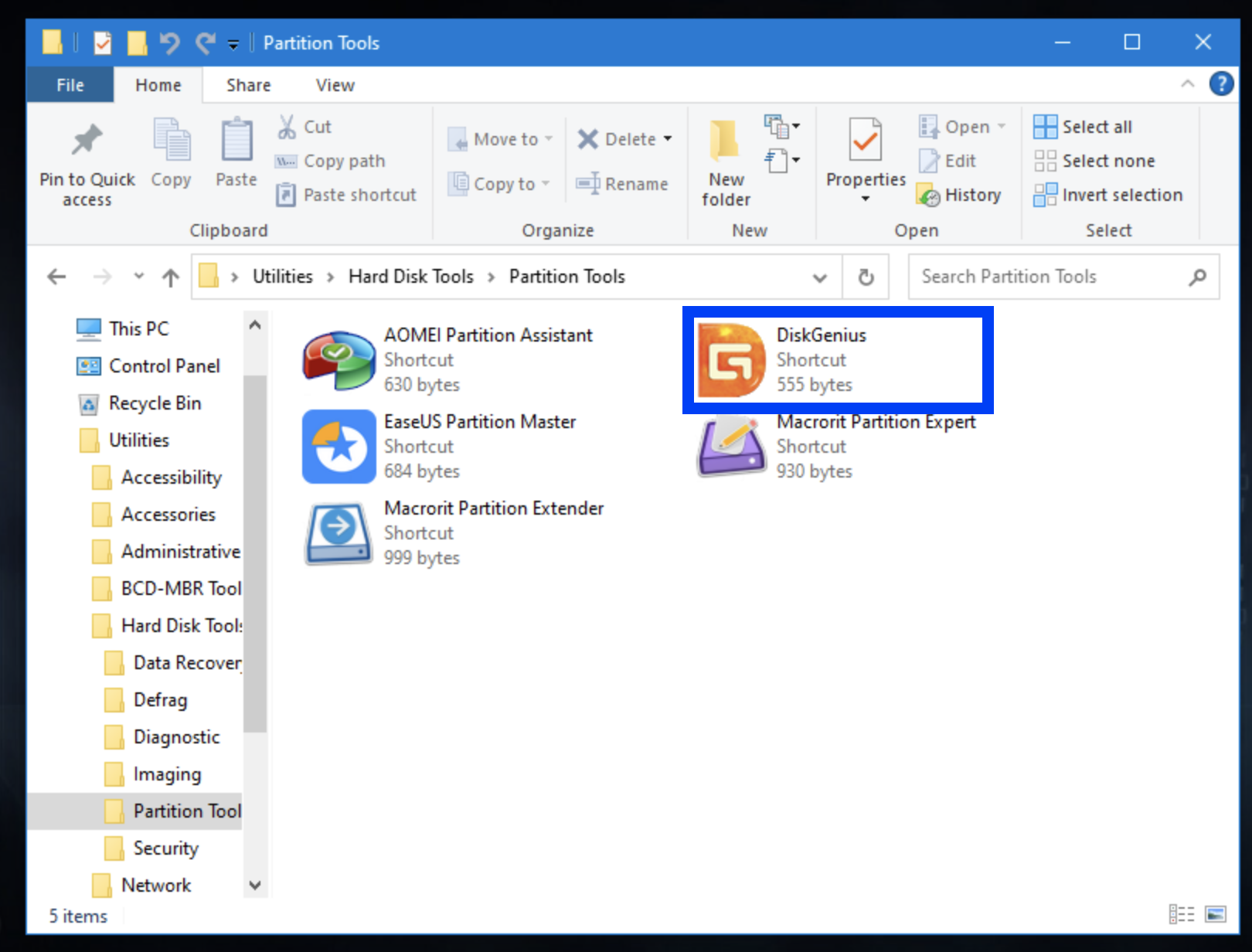Open the Copy to dropdown
The image size is (1252, 952).
546,184
